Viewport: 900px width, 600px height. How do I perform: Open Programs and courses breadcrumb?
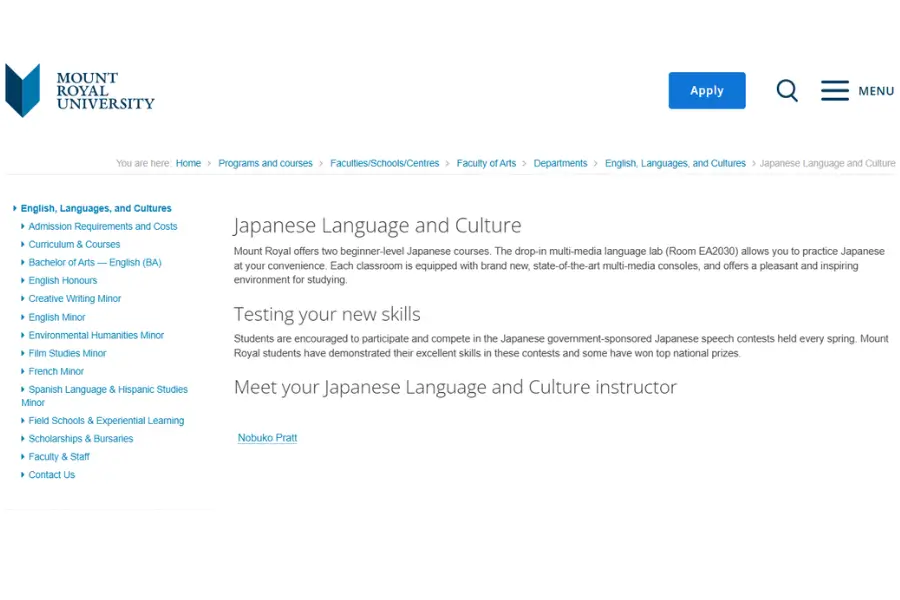point(265,163)
